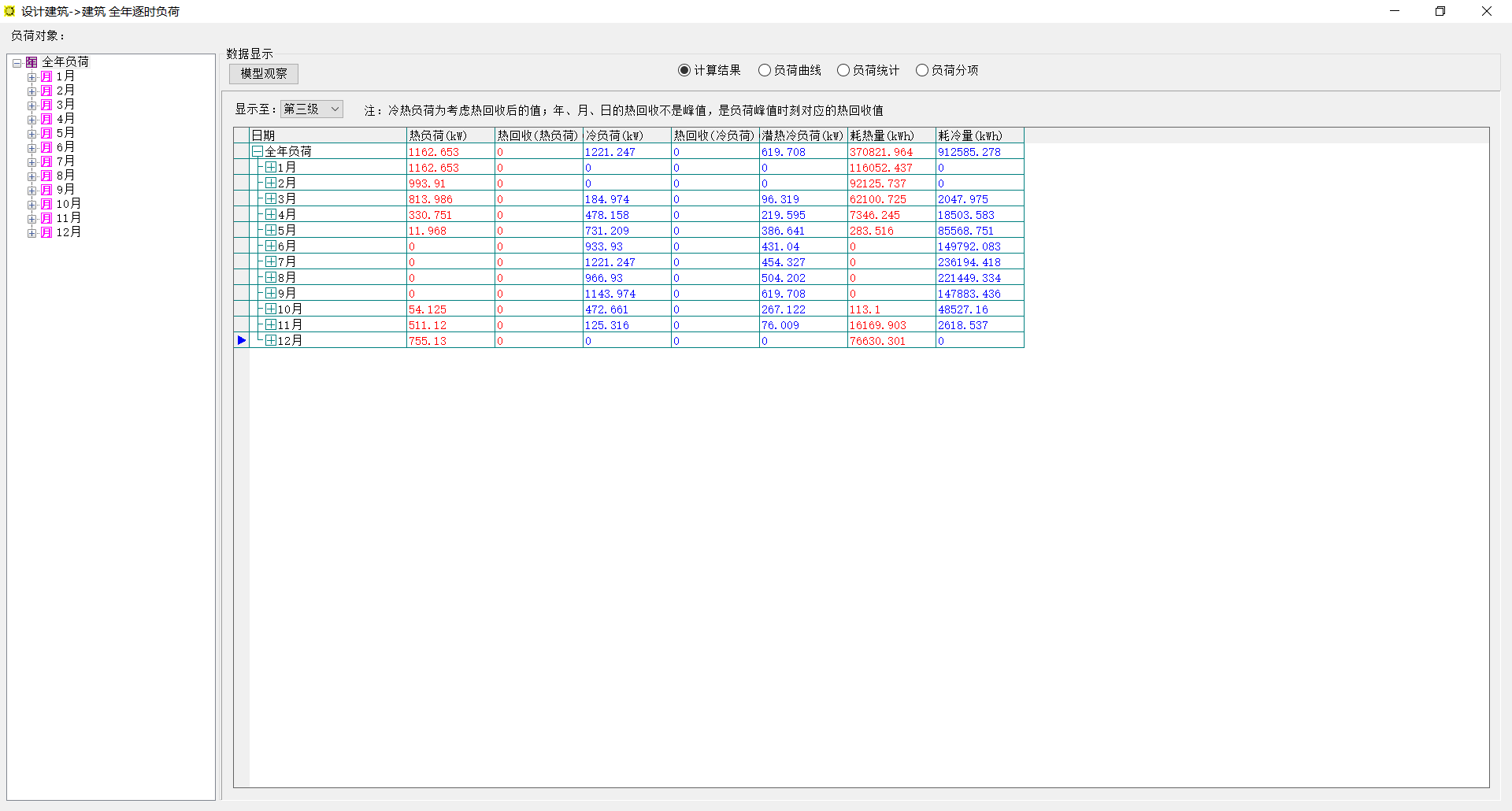Collapse the 全年负荷 row in the table

[257, 151]
